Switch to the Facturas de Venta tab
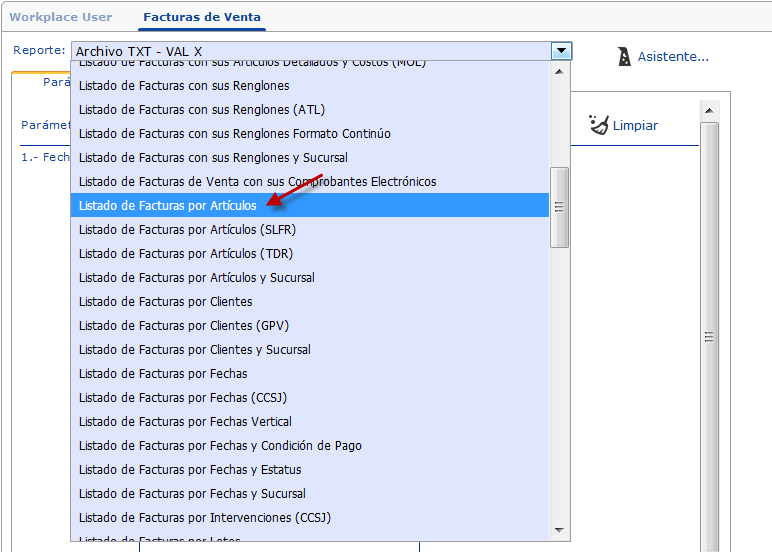The width and height of the screenshot is (772, 552). pos(202,17)
